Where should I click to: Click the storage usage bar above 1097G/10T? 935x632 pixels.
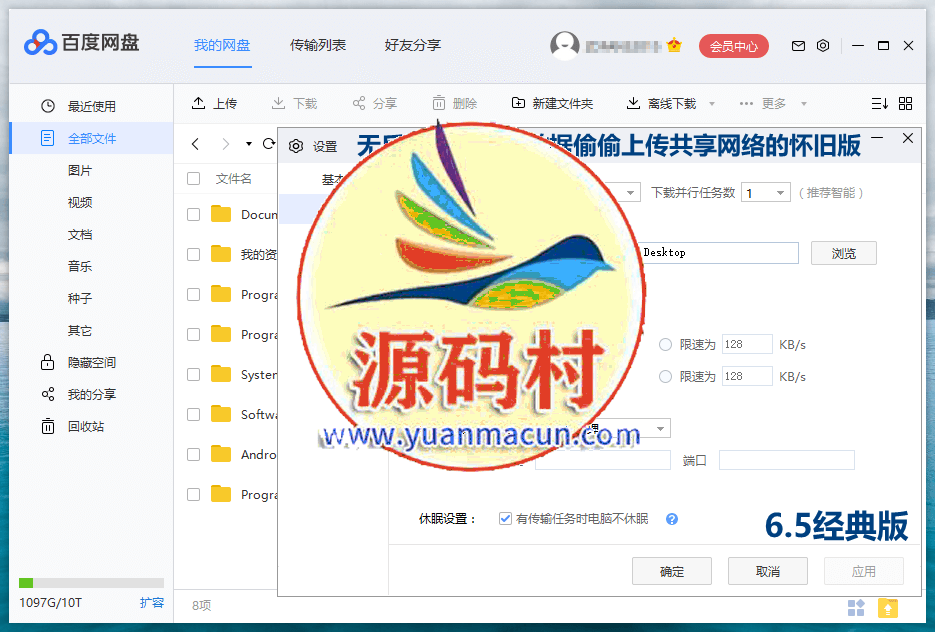pos(91,581)
